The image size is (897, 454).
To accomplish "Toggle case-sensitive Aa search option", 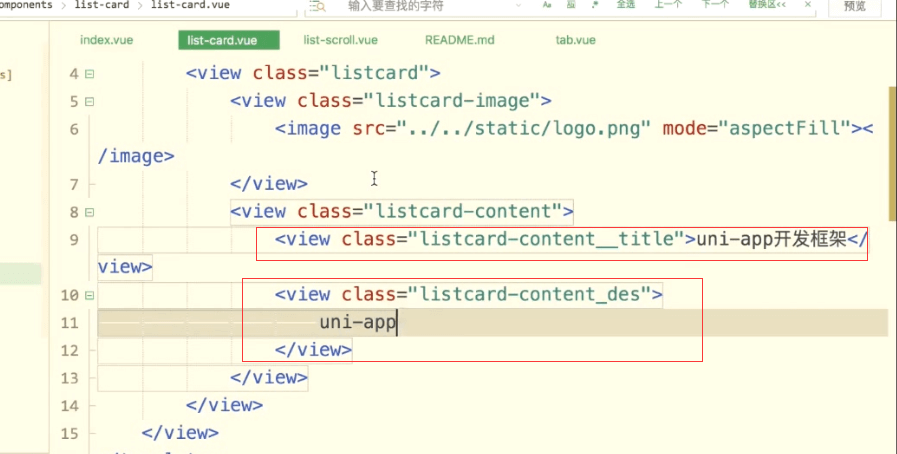I will pos(547,5).
